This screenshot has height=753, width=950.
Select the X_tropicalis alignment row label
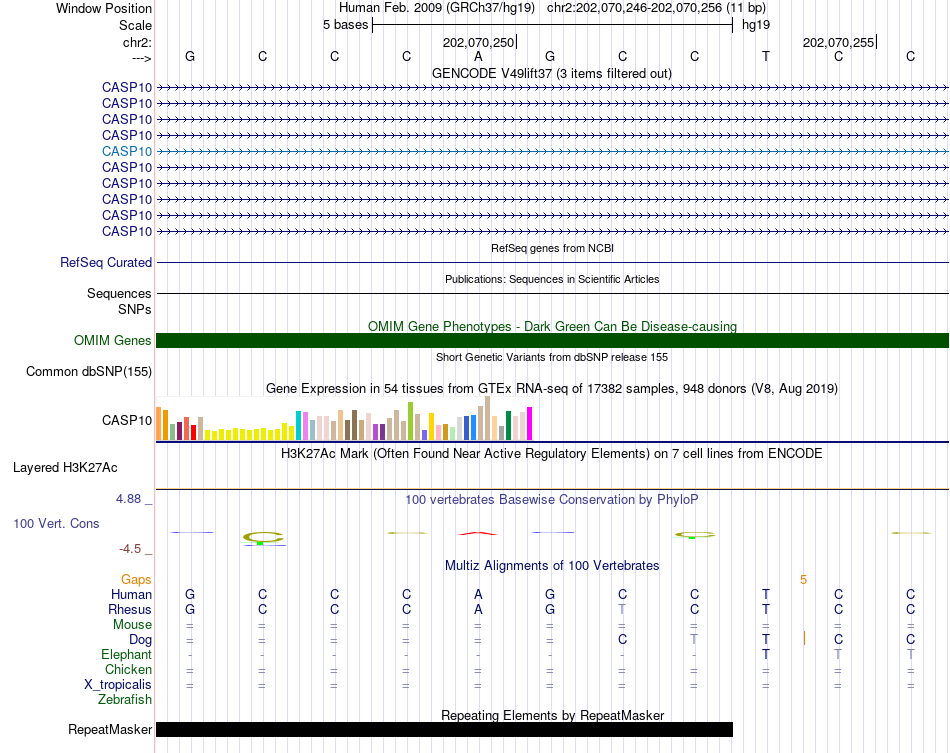118,685
